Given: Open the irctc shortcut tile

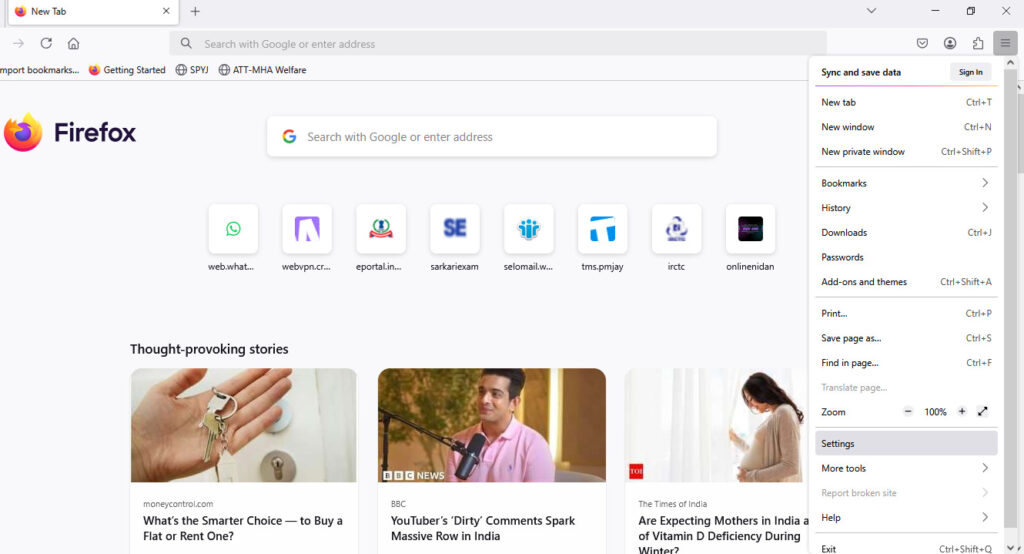Looking at the screenshot, I should click(676, 229).
